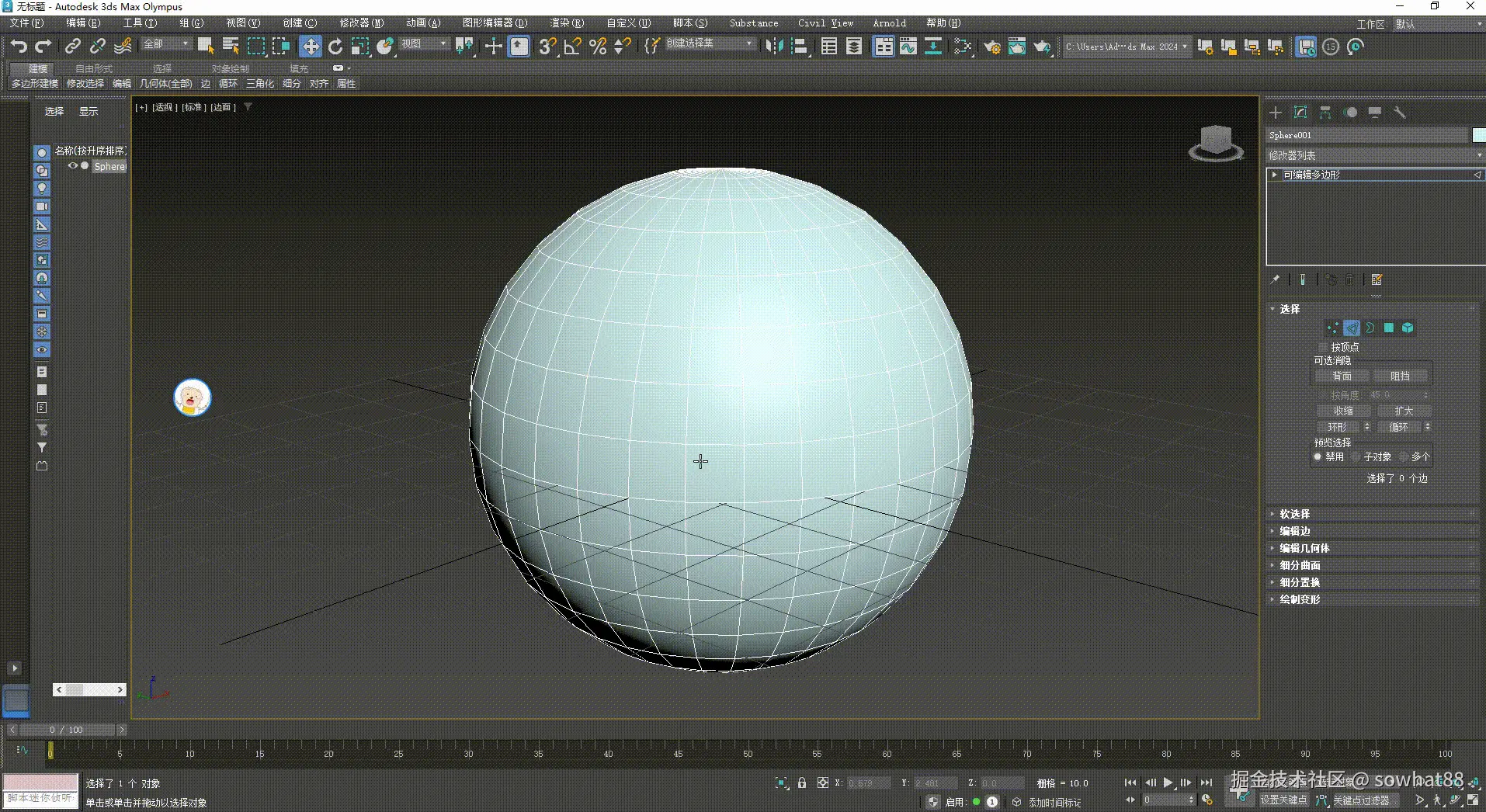
Task: Click the 扩大 grow selection button
Action: click(x=1404, y=411)
